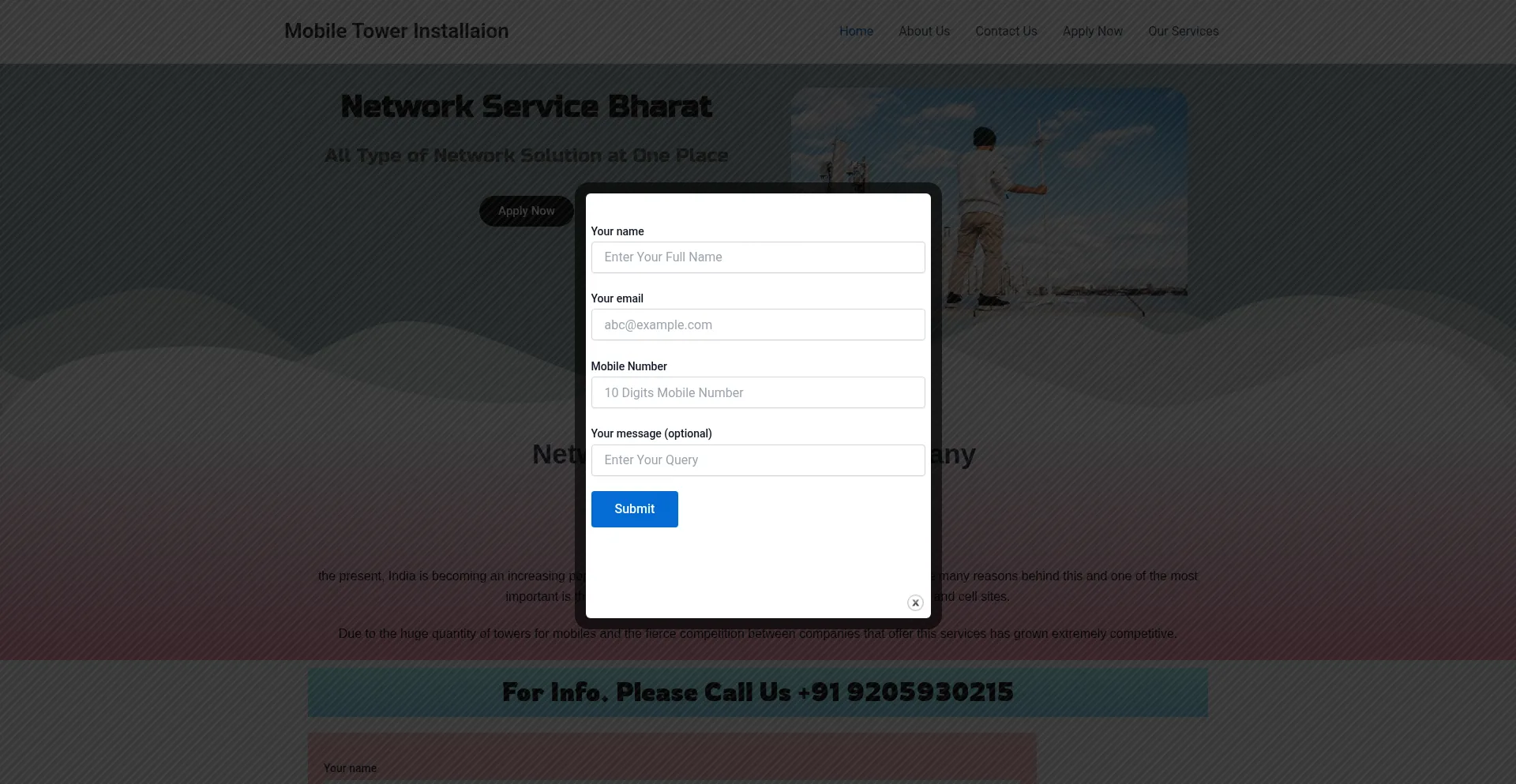Screen dimensions: 1516x784
Task: Click the Mobile Tower Installaion site title
Action: click(x=396, y=32)
